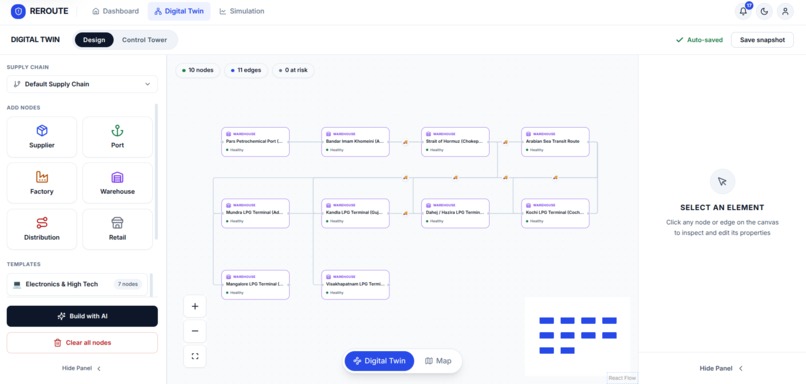This screenshot has width=806, height=384.
Task: Zoom in on the canvas
Action: (x=195, y=306)
